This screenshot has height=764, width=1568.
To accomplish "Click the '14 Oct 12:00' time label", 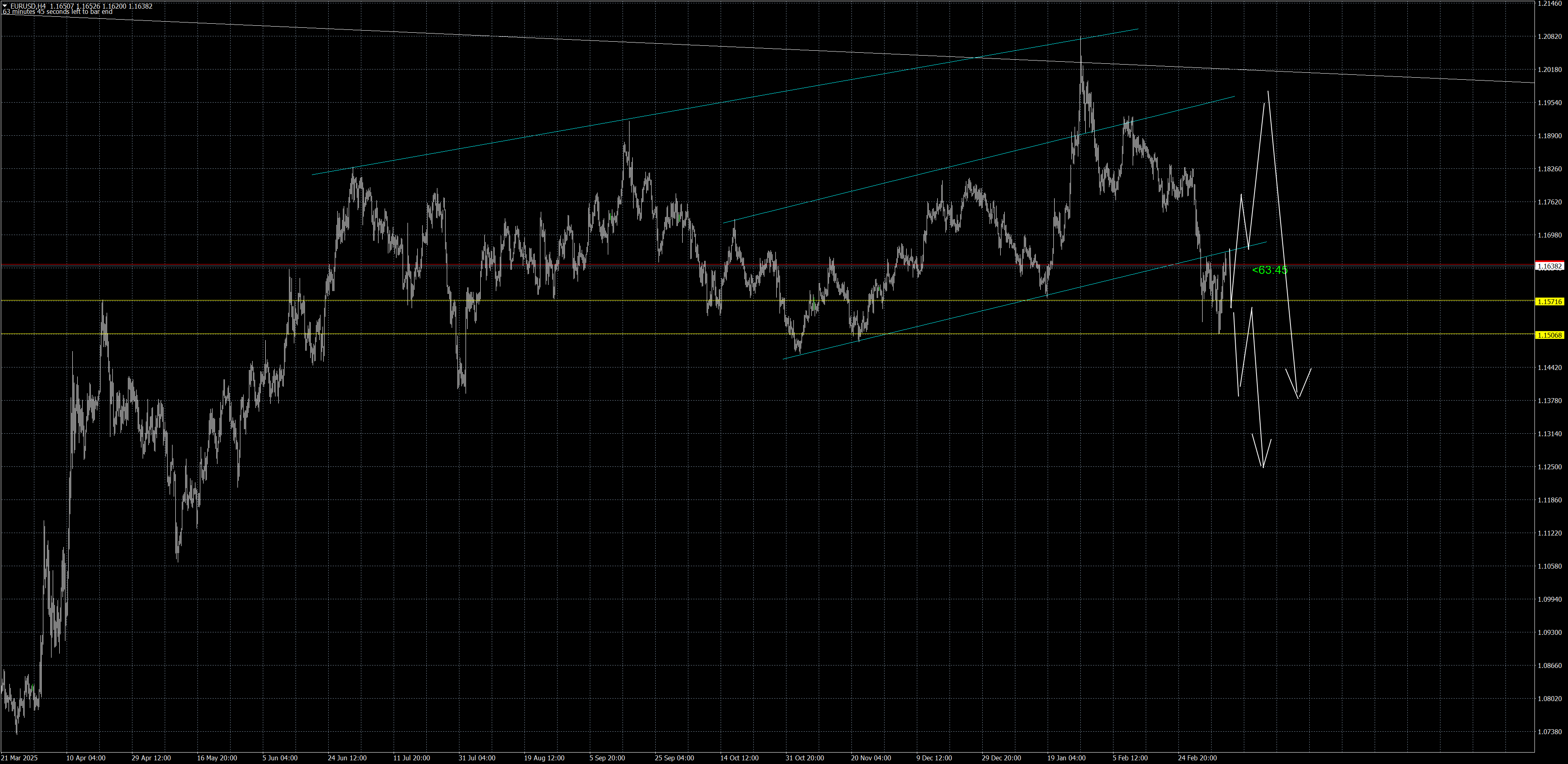I will coord(739,758).
